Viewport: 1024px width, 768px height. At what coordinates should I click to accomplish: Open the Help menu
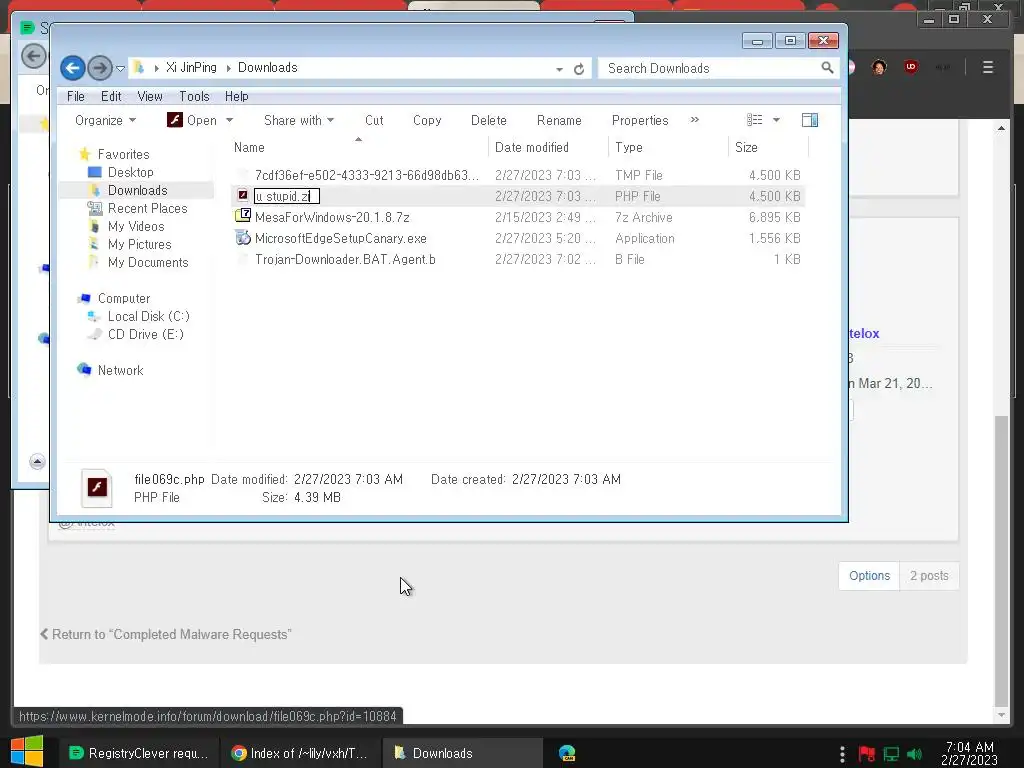click(x=236, y=96)
